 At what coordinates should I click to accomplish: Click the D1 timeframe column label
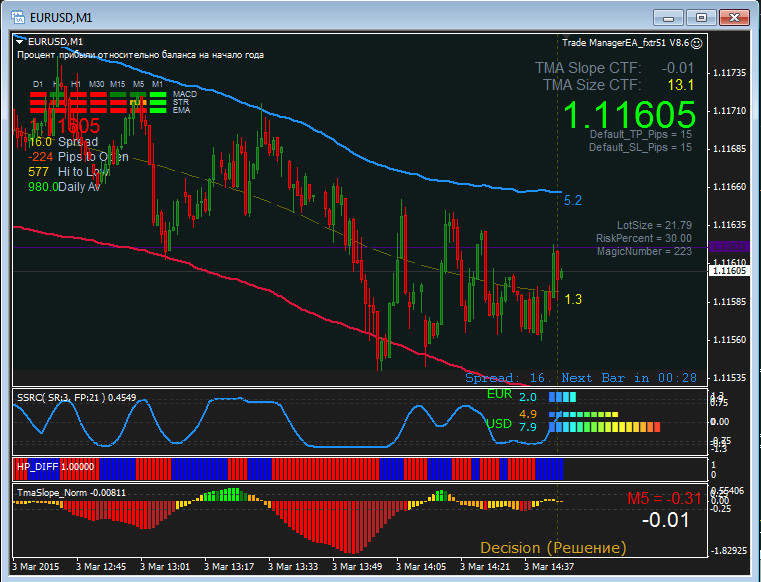[38, 84]
